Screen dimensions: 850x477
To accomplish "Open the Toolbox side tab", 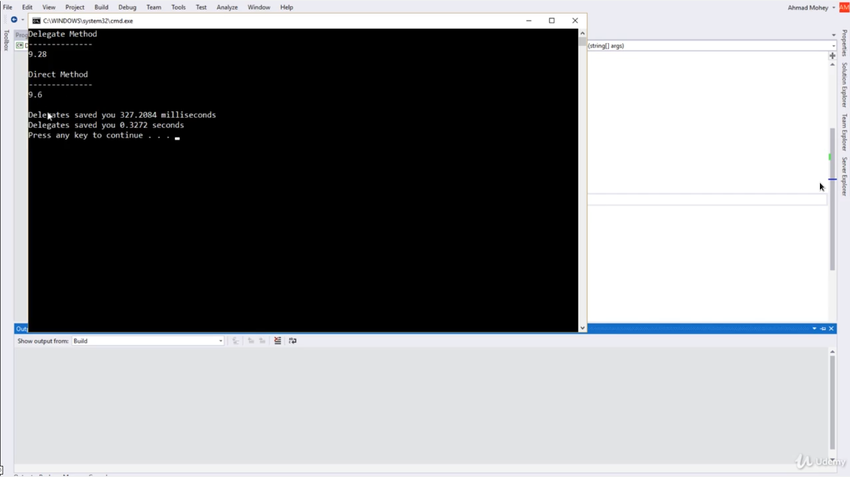I will click(x=6, y=41).
